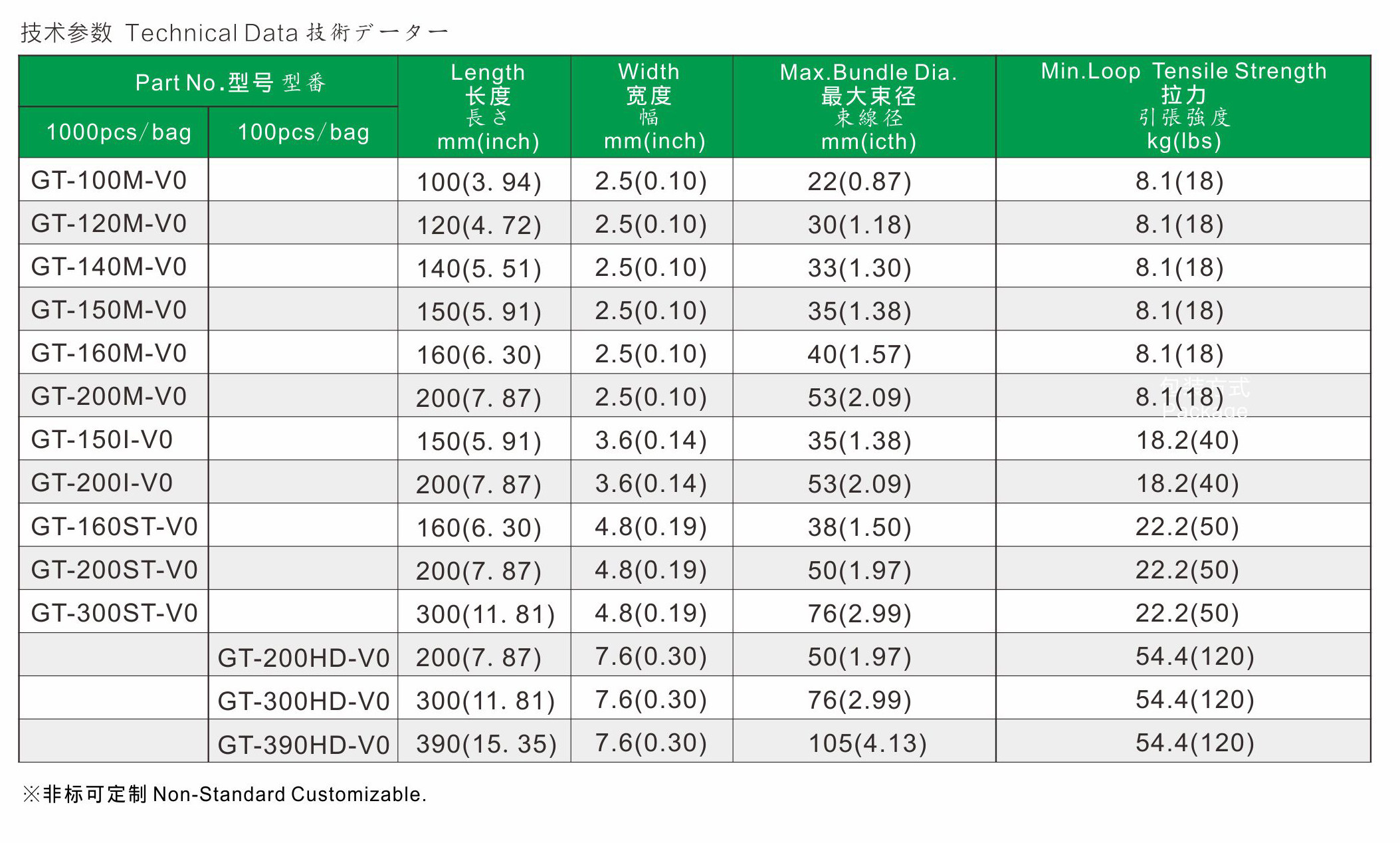
Task: Click the 390(15. 35) length value
Action: 486,744
